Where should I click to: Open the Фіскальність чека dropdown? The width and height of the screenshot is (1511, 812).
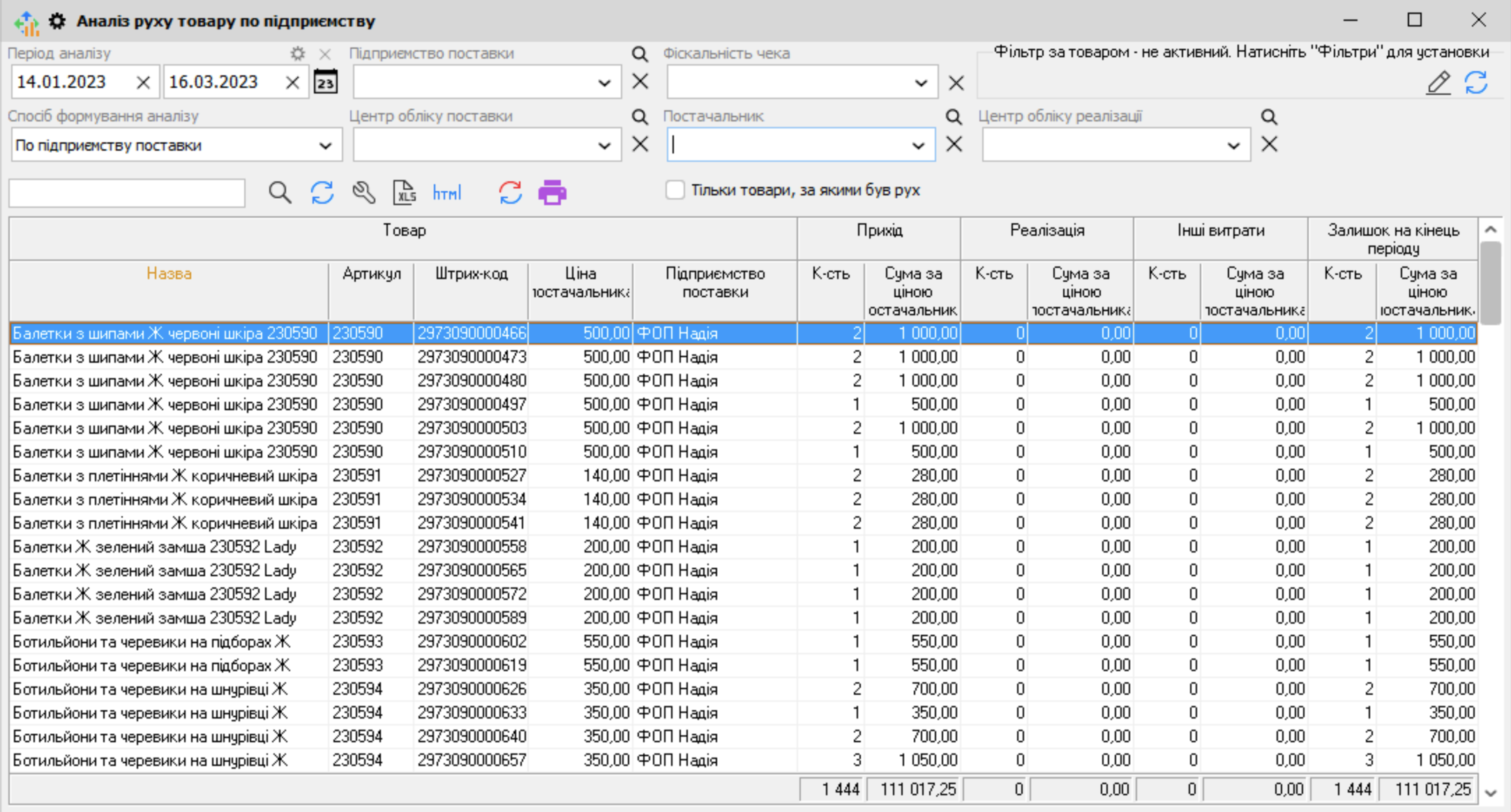[x=921, y=83]
